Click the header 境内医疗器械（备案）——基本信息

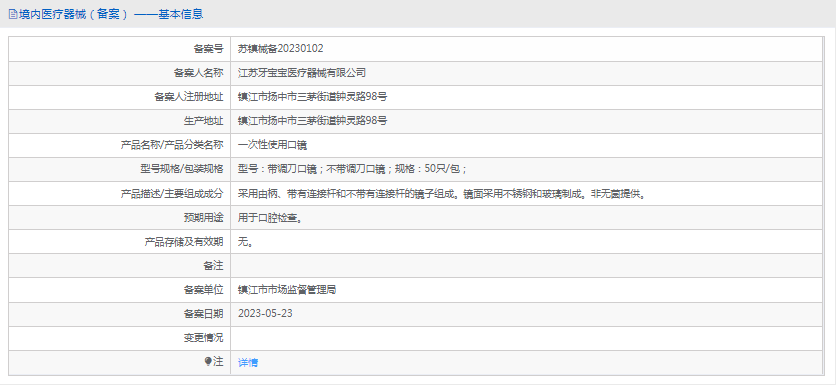pos(111,14)
